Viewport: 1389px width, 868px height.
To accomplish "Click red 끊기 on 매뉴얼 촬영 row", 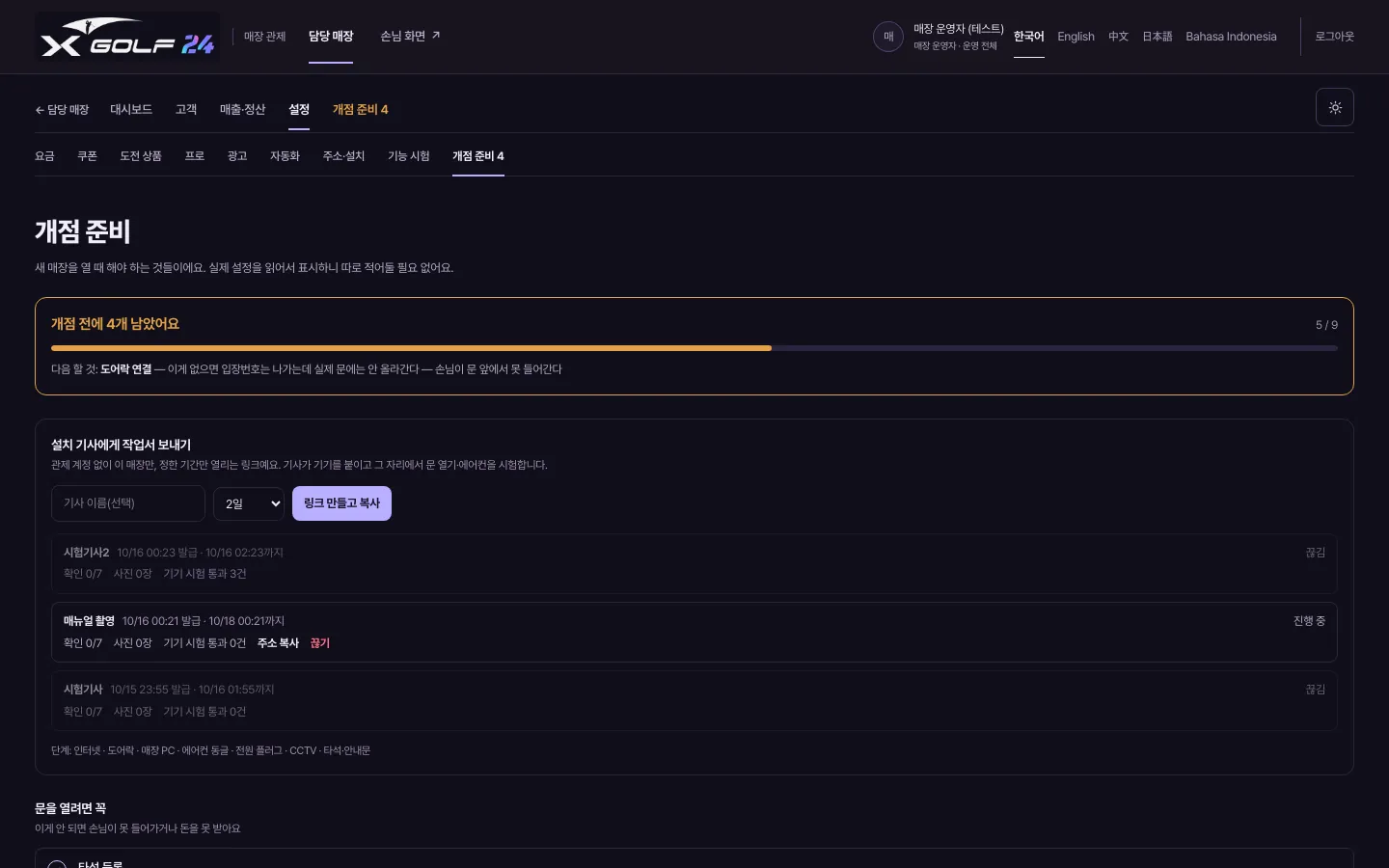I will pos(320,643).
